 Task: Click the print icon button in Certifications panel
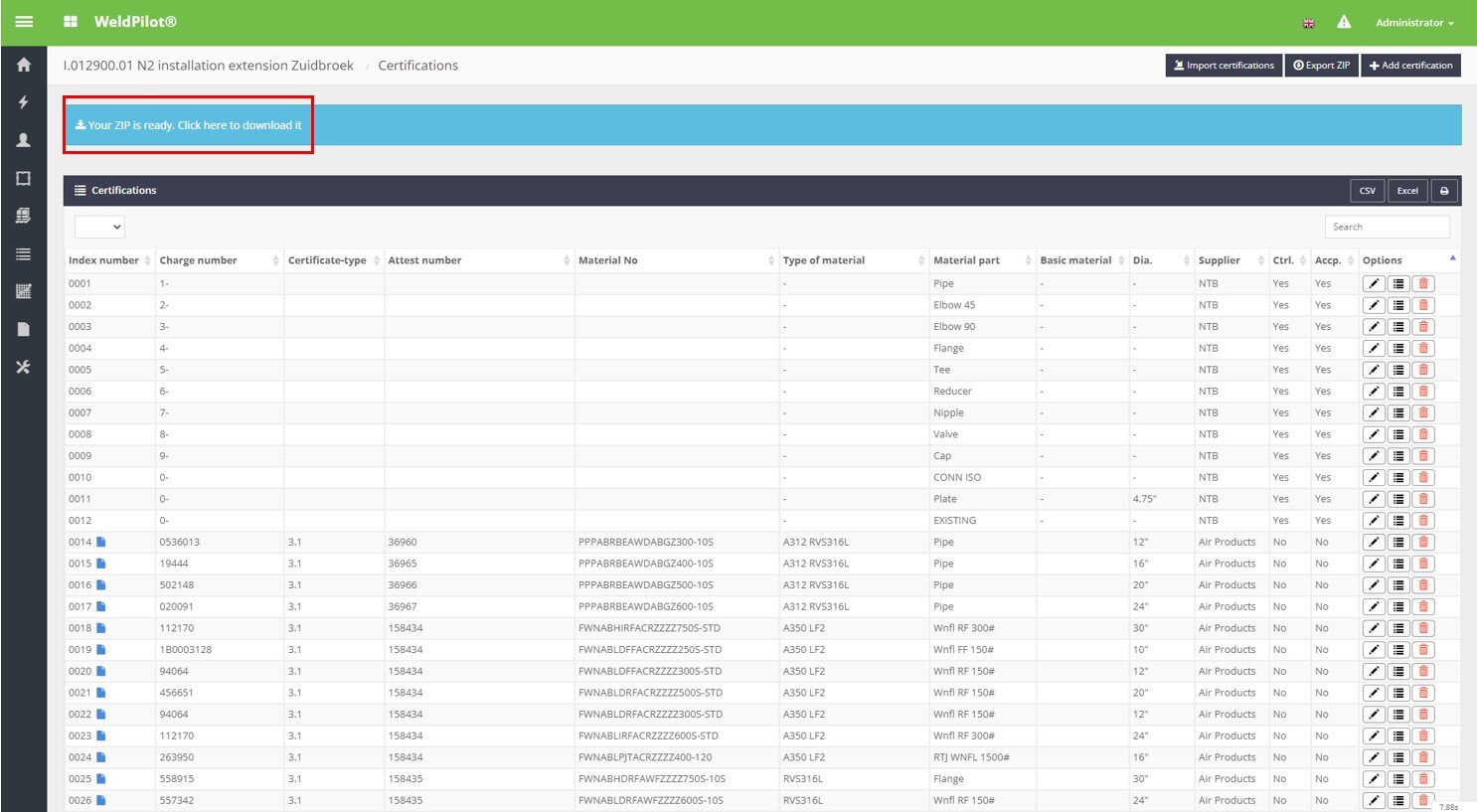[1444, 191]
